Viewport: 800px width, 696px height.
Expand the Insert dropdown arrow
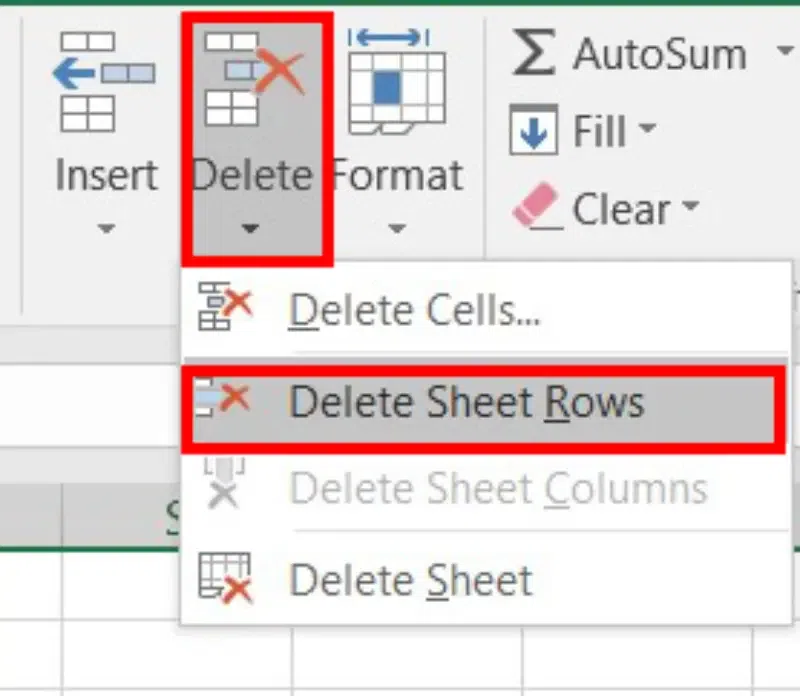(106, 229)
